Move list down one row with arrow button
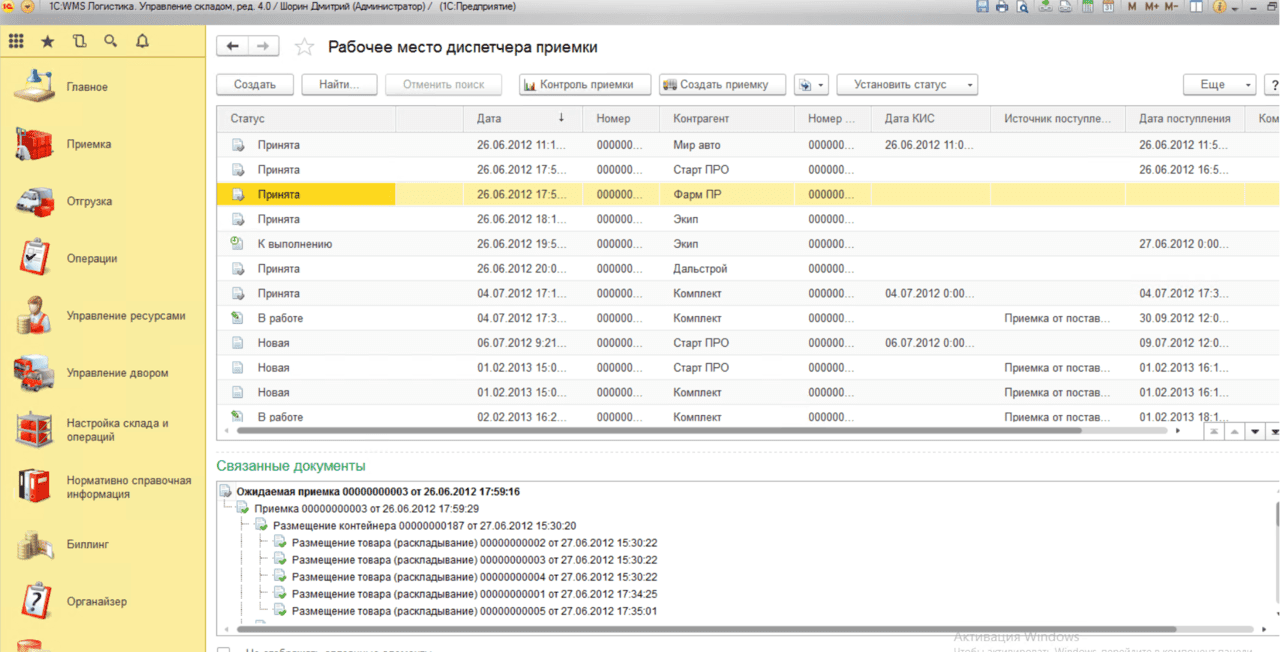This screenshot has width=1280, height=652. (1254, 432)
